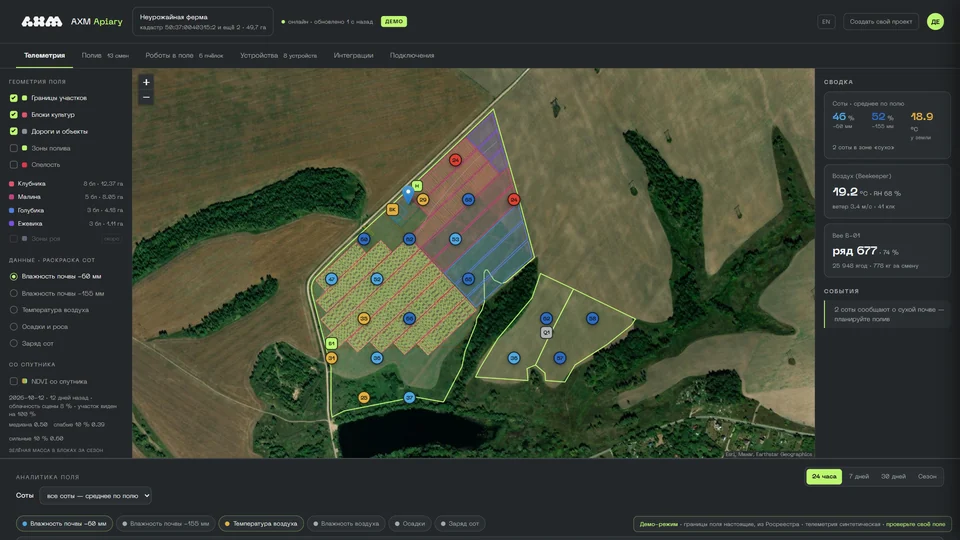Select the blue 37 sensor marker

click(410, 398)
